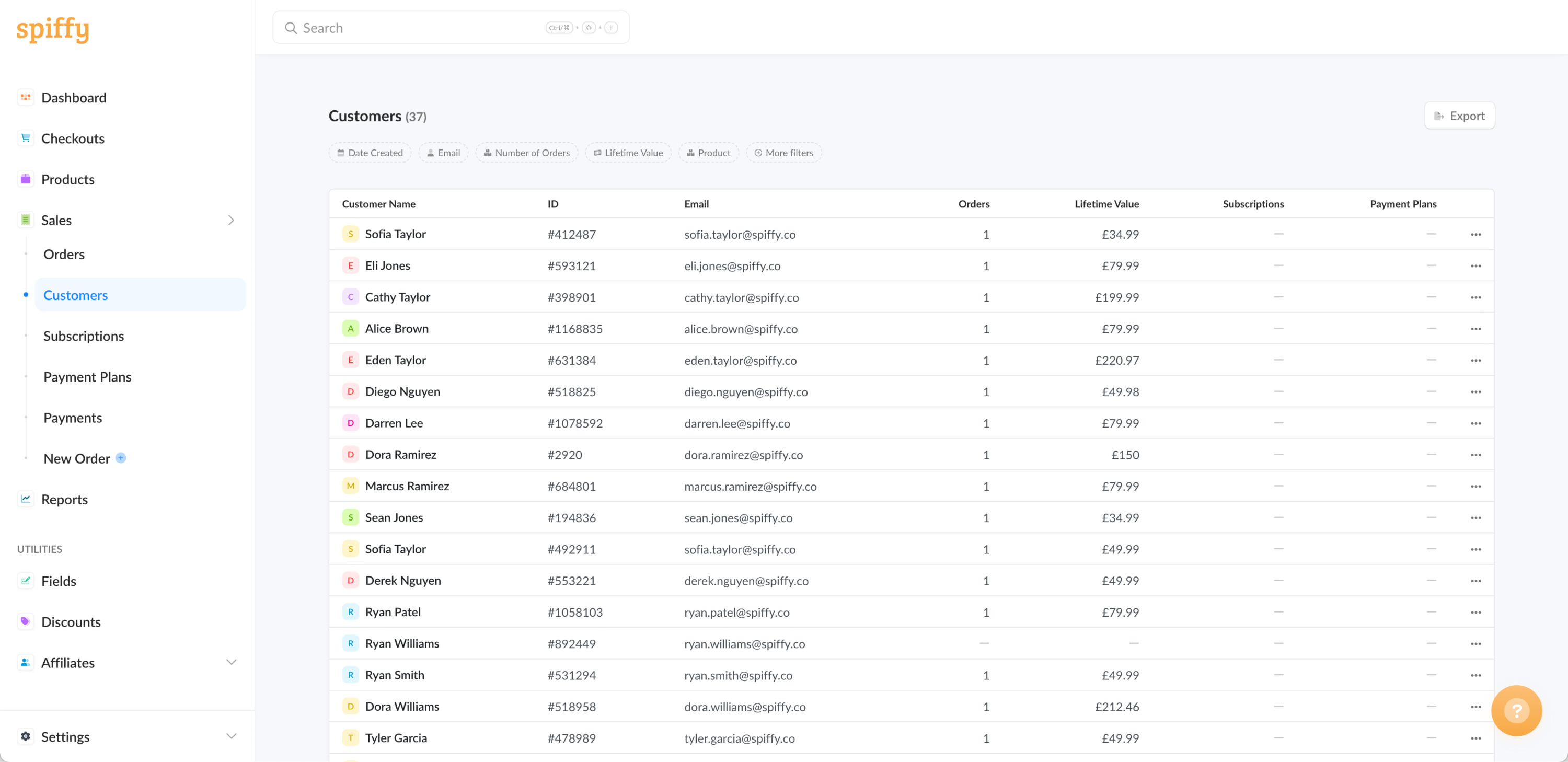The width and height of the screenshot is (1568, 762).
Task: Go to Subscriptions in Sales menu
Action: [84, 336]
